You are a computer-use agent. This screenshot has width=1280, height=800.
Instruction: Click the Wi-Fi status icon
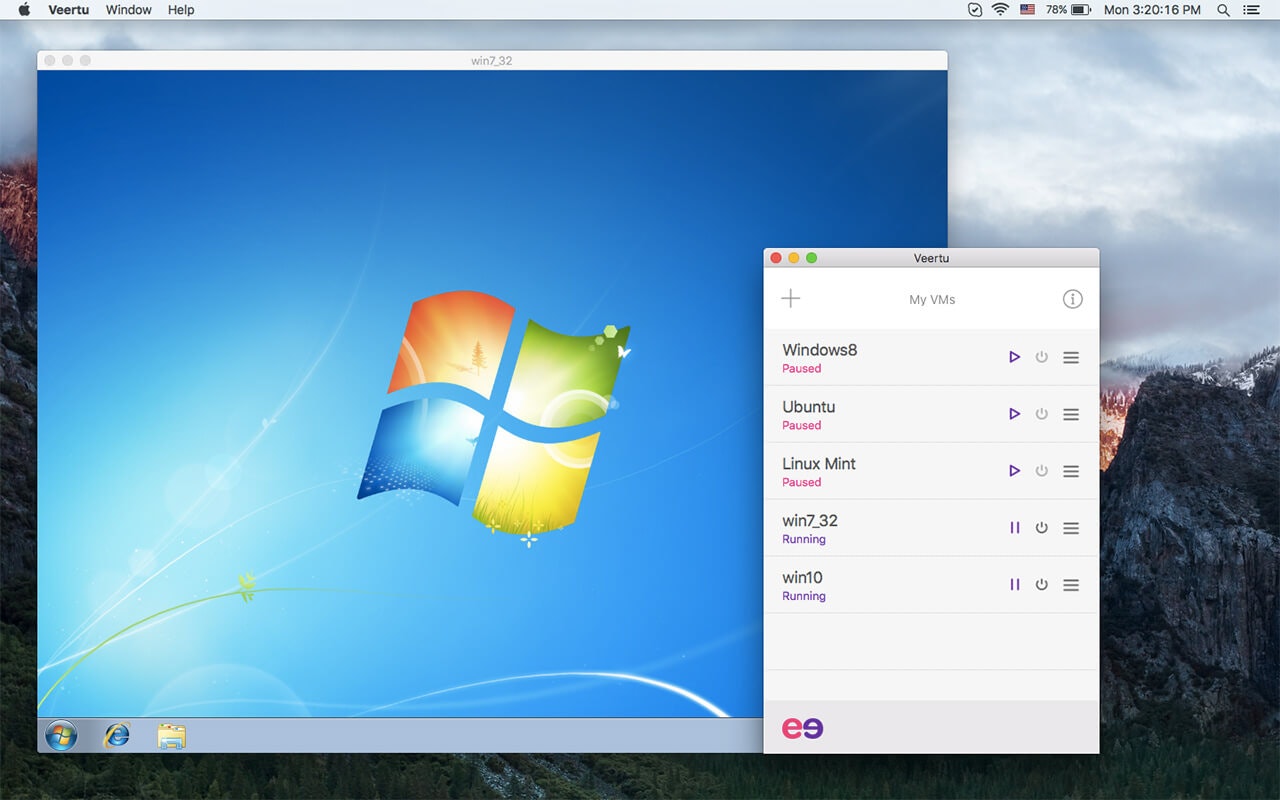[x=1000, y=10]
